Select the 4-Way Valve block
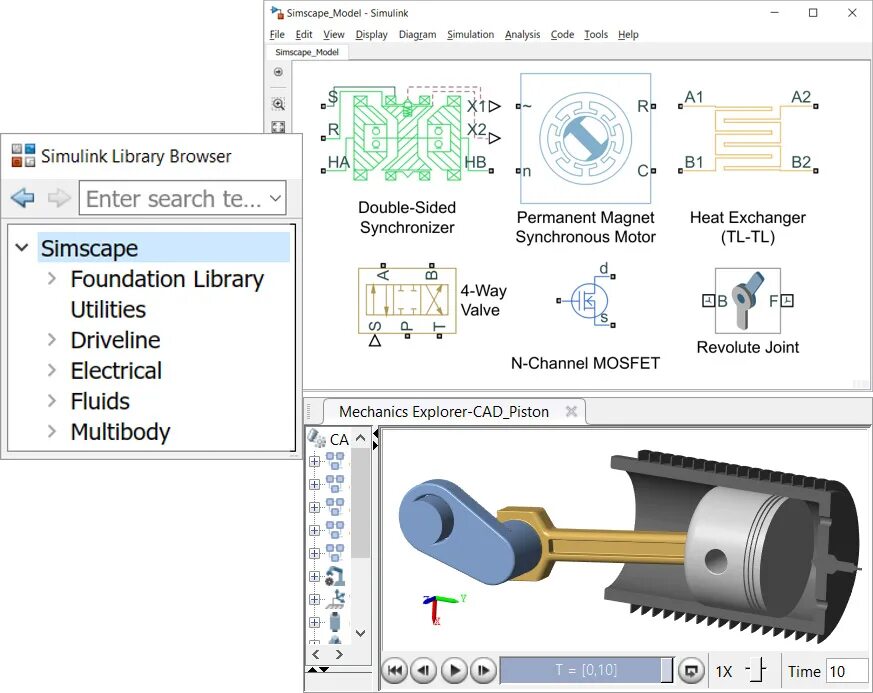Viewport: 873px width, 693px height. [x=407, y=301]
